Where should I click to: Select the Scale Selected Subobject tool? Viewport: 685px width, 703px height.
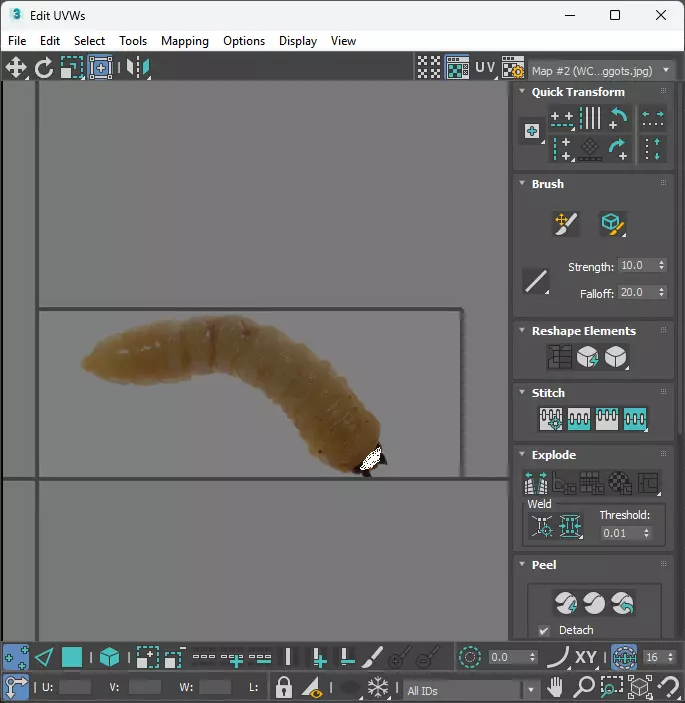pos(72,68)
